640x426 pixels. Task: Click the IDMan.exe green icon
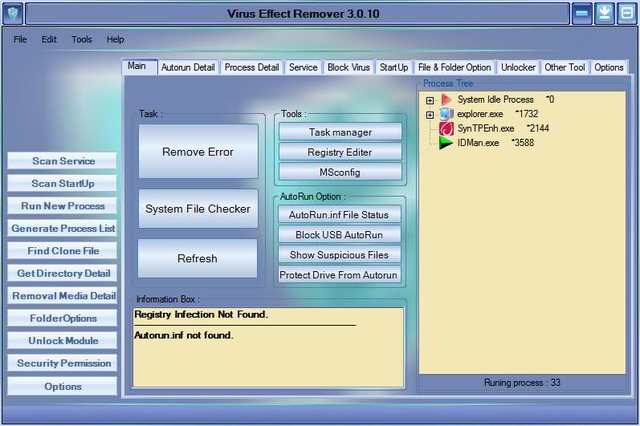446,143
